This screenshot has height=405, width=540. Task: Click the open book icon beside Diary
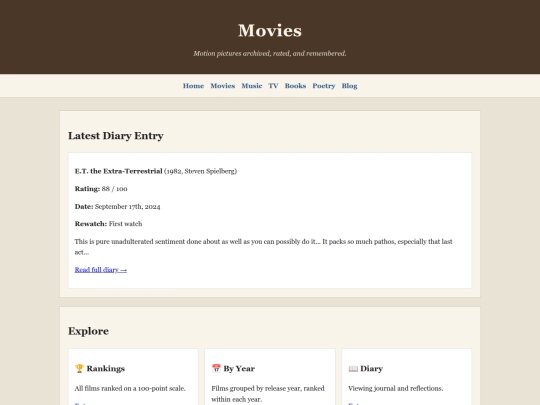click(x=353, y=368)
